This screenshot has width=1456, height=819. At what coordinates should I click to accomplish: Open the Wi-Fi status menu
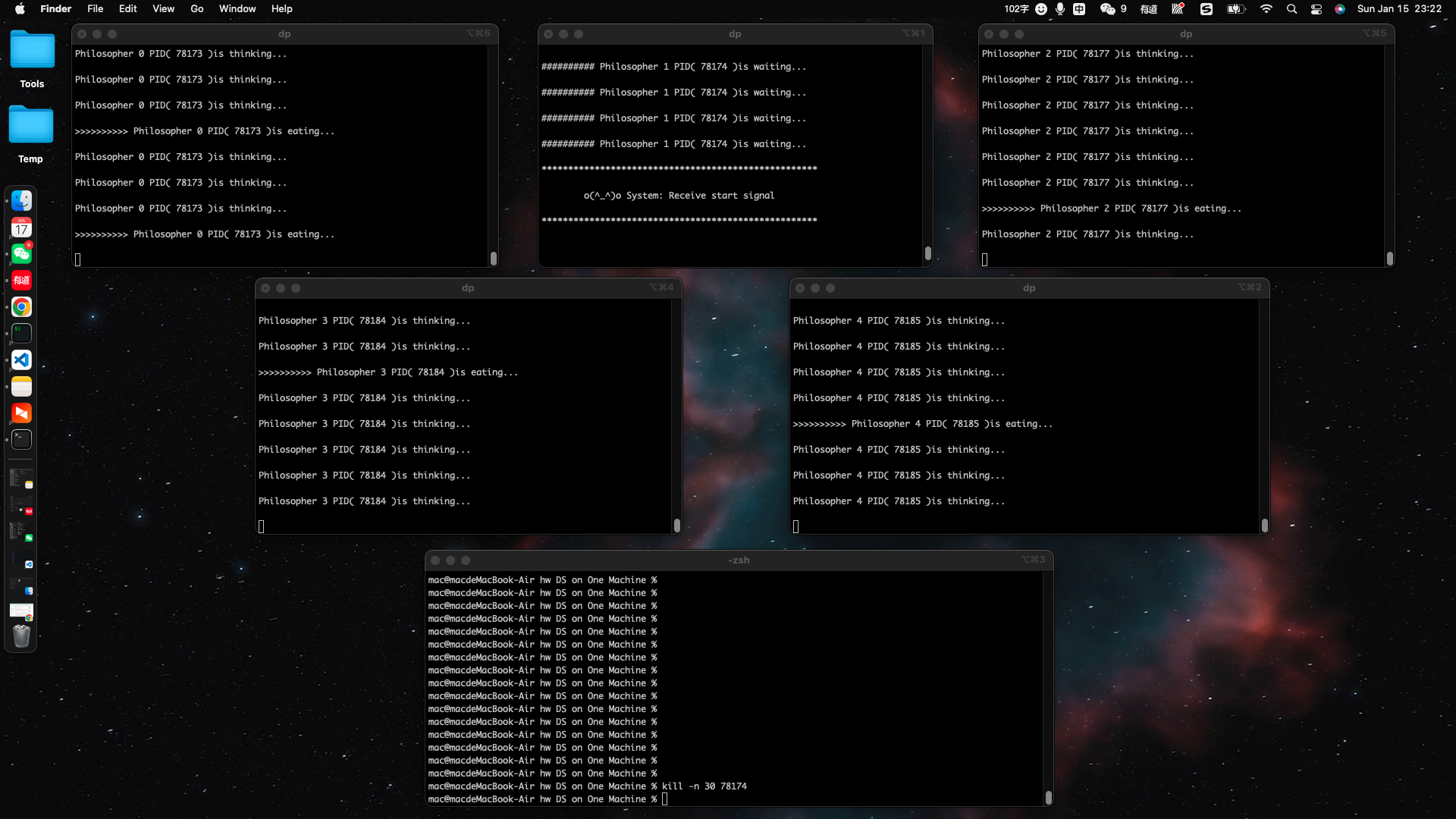point(1266,9)
